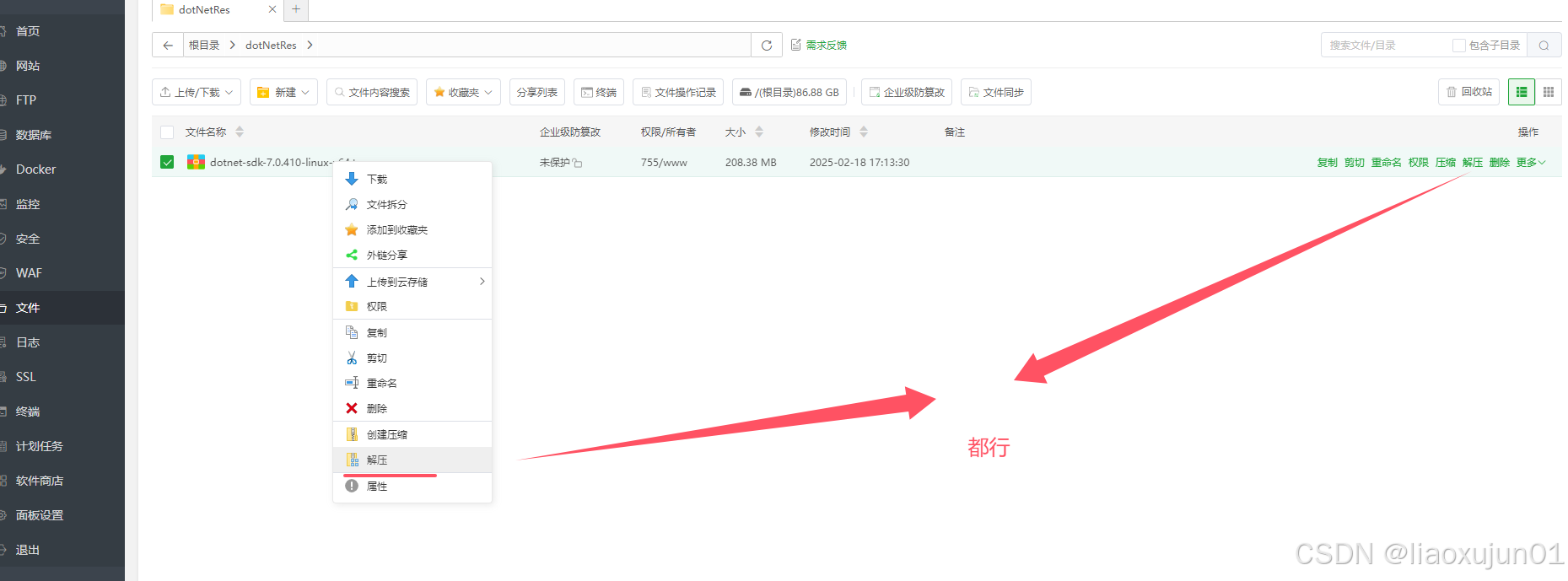1568x581 pixels.
Task: Click the search magnifier icon
Action: 1544,46
